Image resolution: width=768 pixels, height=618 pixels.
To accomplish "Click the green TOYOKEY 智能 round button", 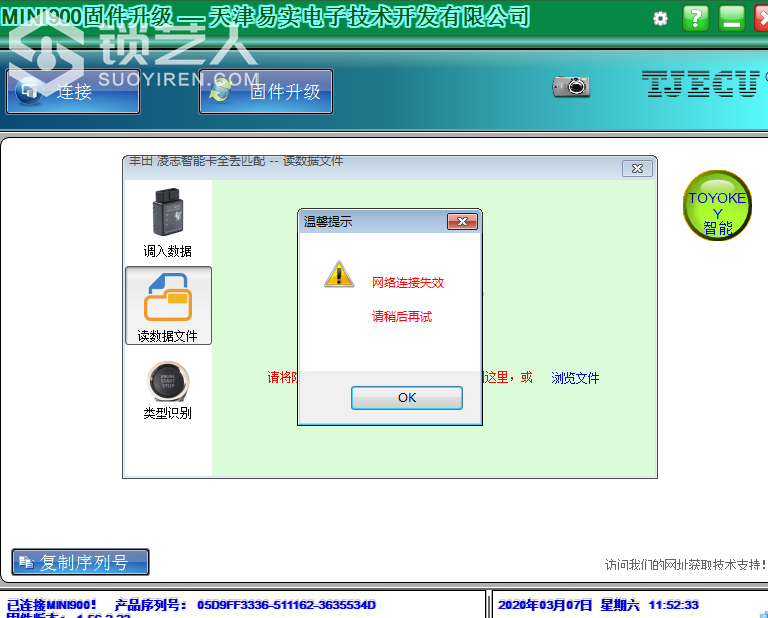I will [717, 205].
